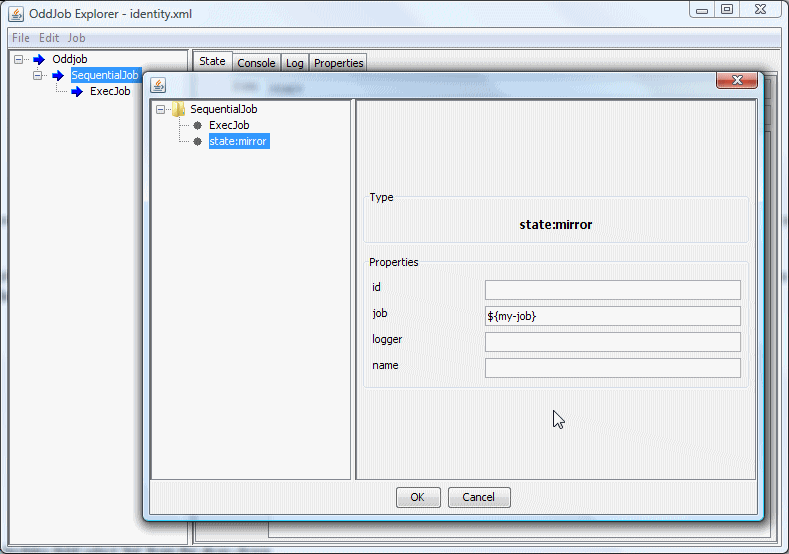Click the Java icon in dialog title bar
The width and height of the screenshot is (789, 554).
[x=158, y=83]
